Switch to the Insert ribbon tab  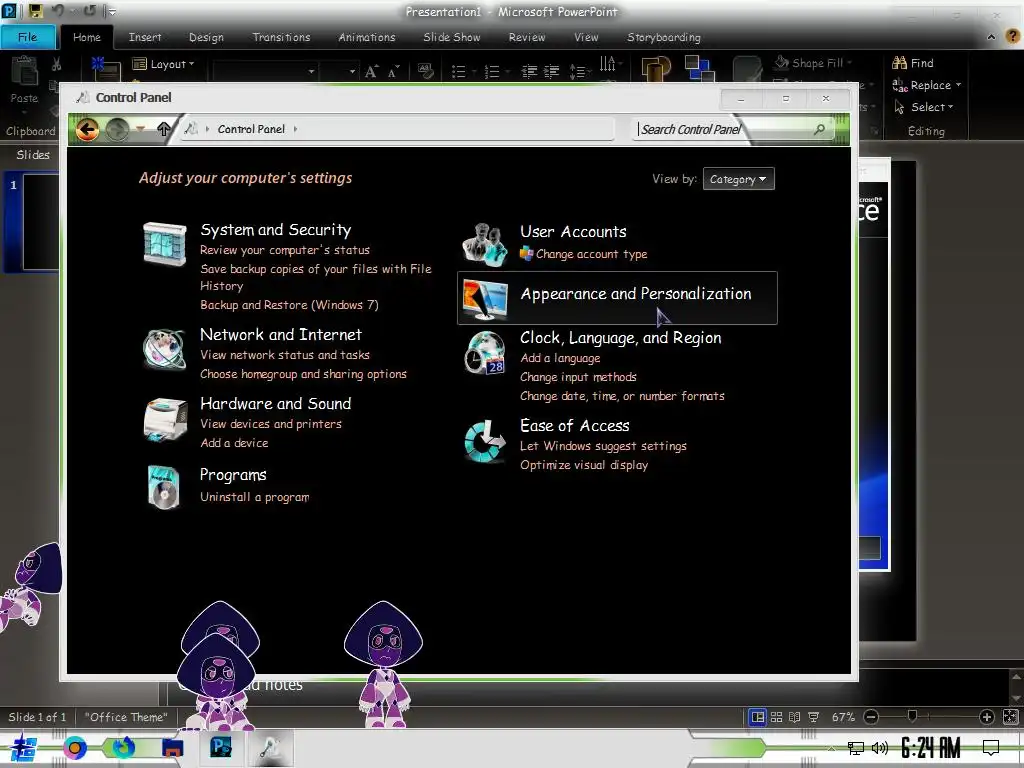click(145, 37)
